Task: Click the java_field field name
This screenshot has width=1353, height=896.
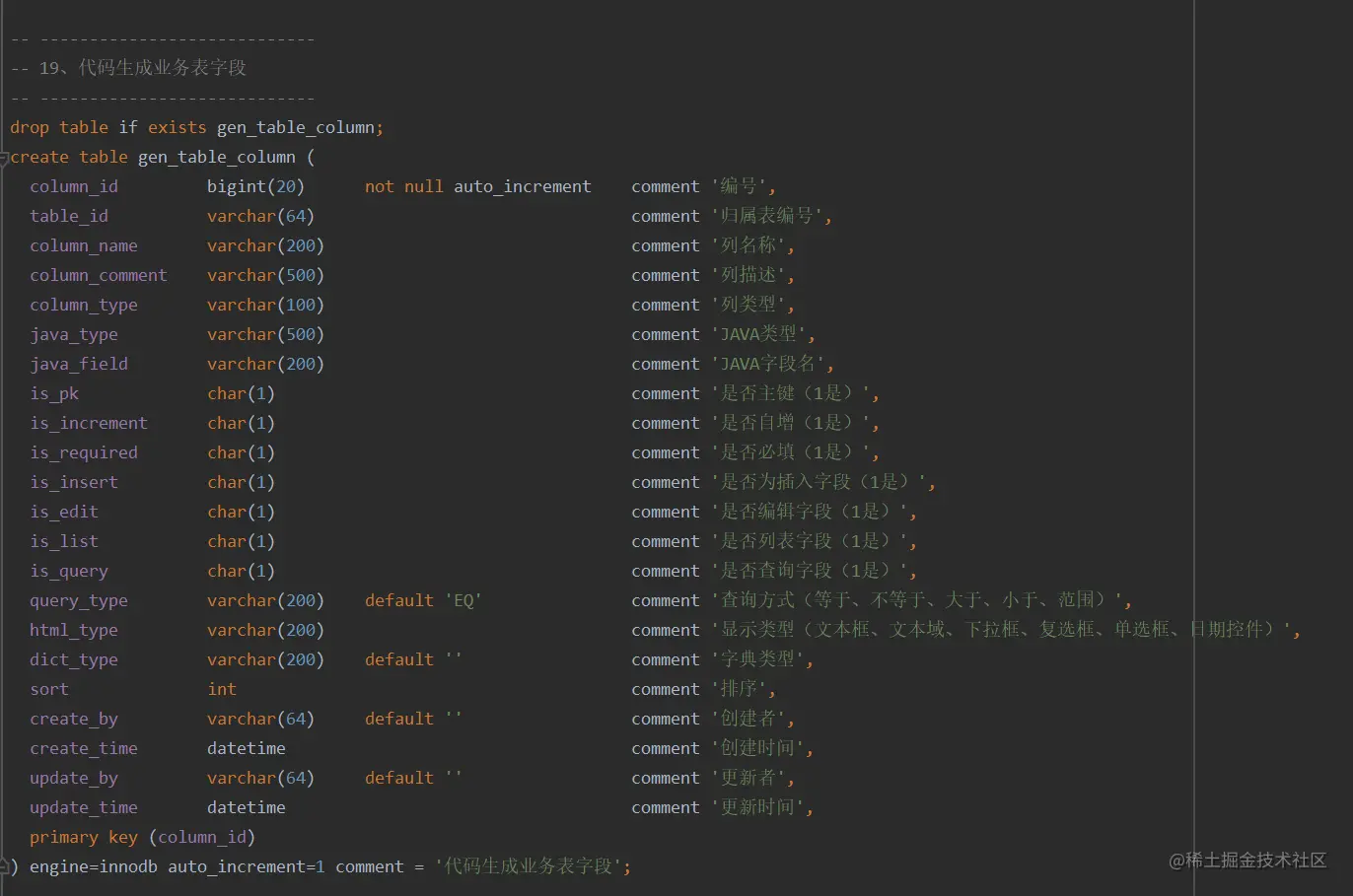Action: (79, 365)
